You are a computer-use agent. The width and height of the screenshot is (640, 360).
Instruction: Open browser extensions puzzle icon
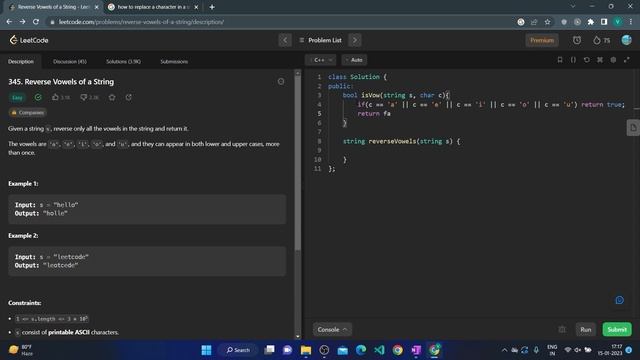click(591, 22)
